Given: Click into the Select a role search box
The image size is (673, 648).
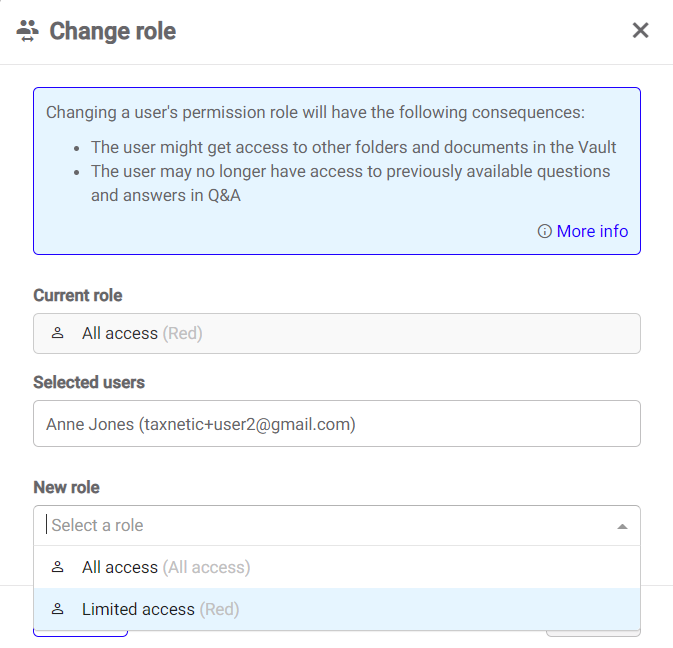Looking at the screenshot, I should point(300,525).
